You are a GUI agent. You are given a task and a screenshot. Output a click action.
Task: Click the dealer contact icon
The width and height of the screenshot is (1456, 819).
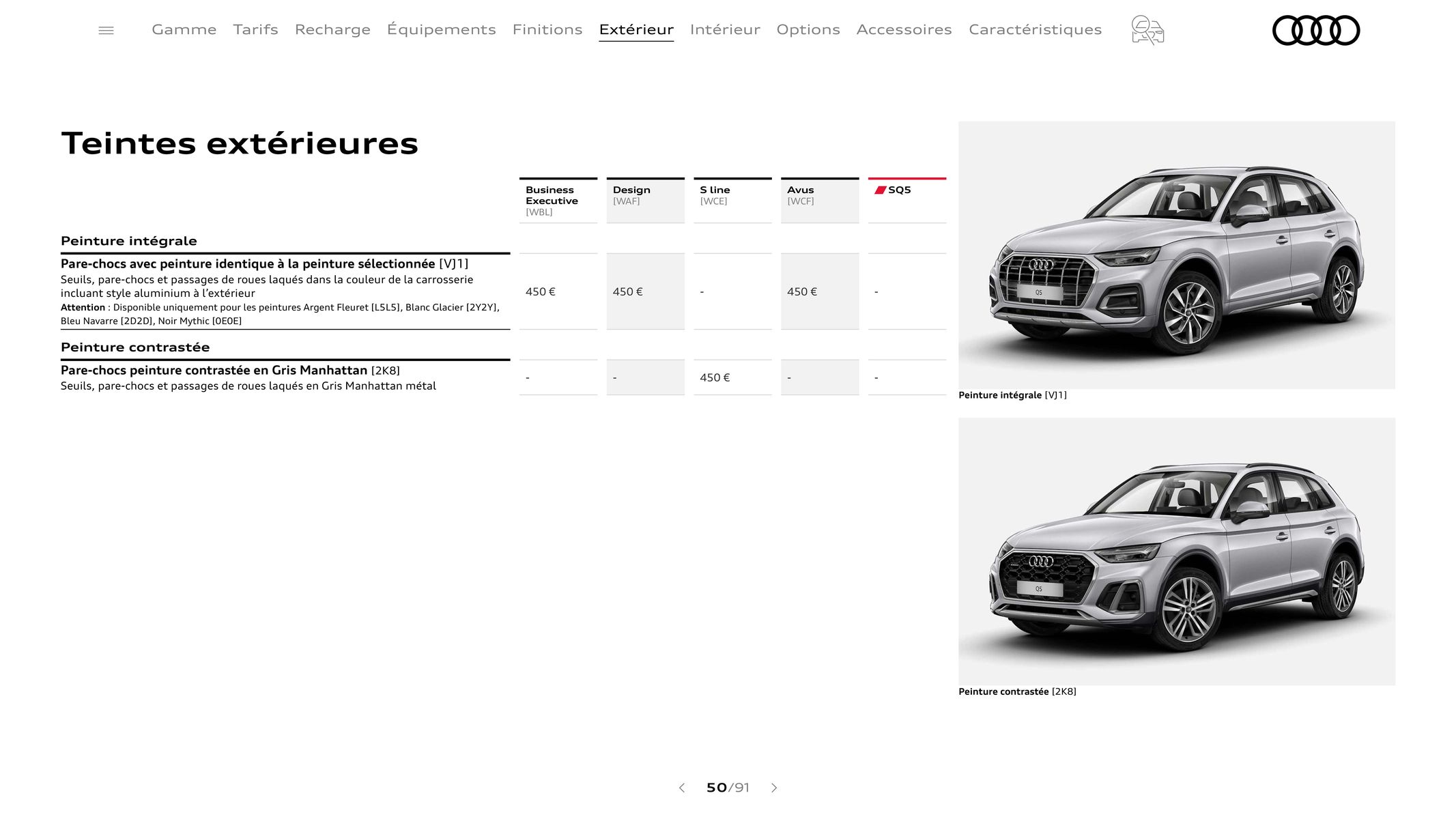[x=1147, y=31]
